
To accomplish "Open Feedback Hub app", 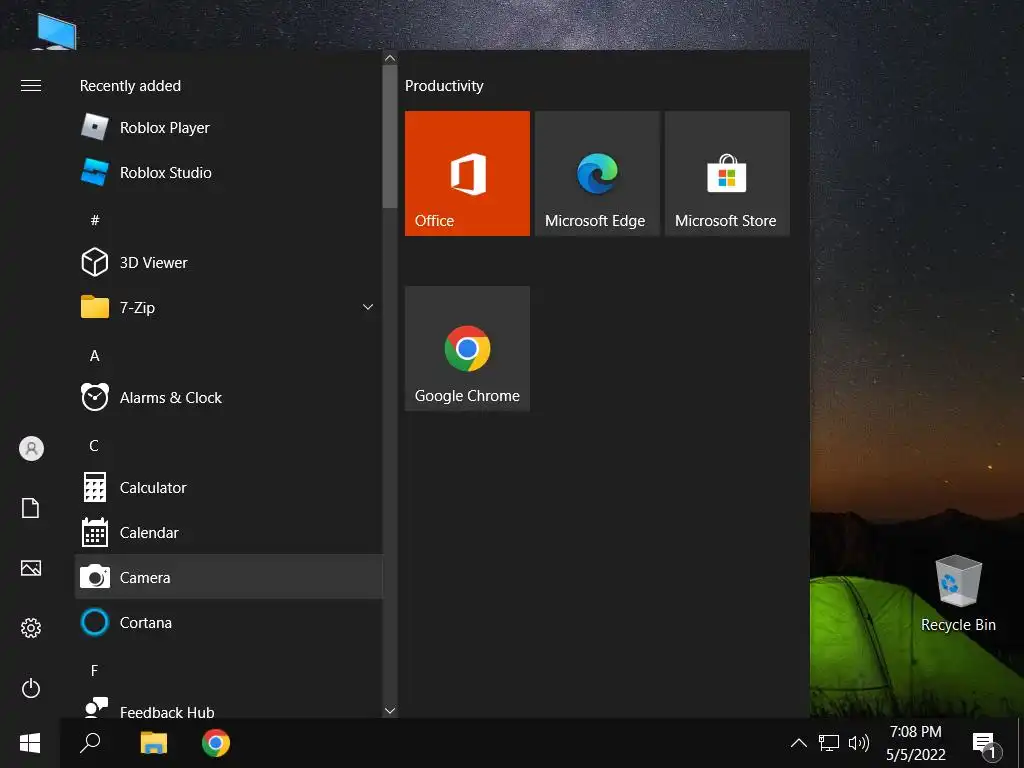I will 229,708.
